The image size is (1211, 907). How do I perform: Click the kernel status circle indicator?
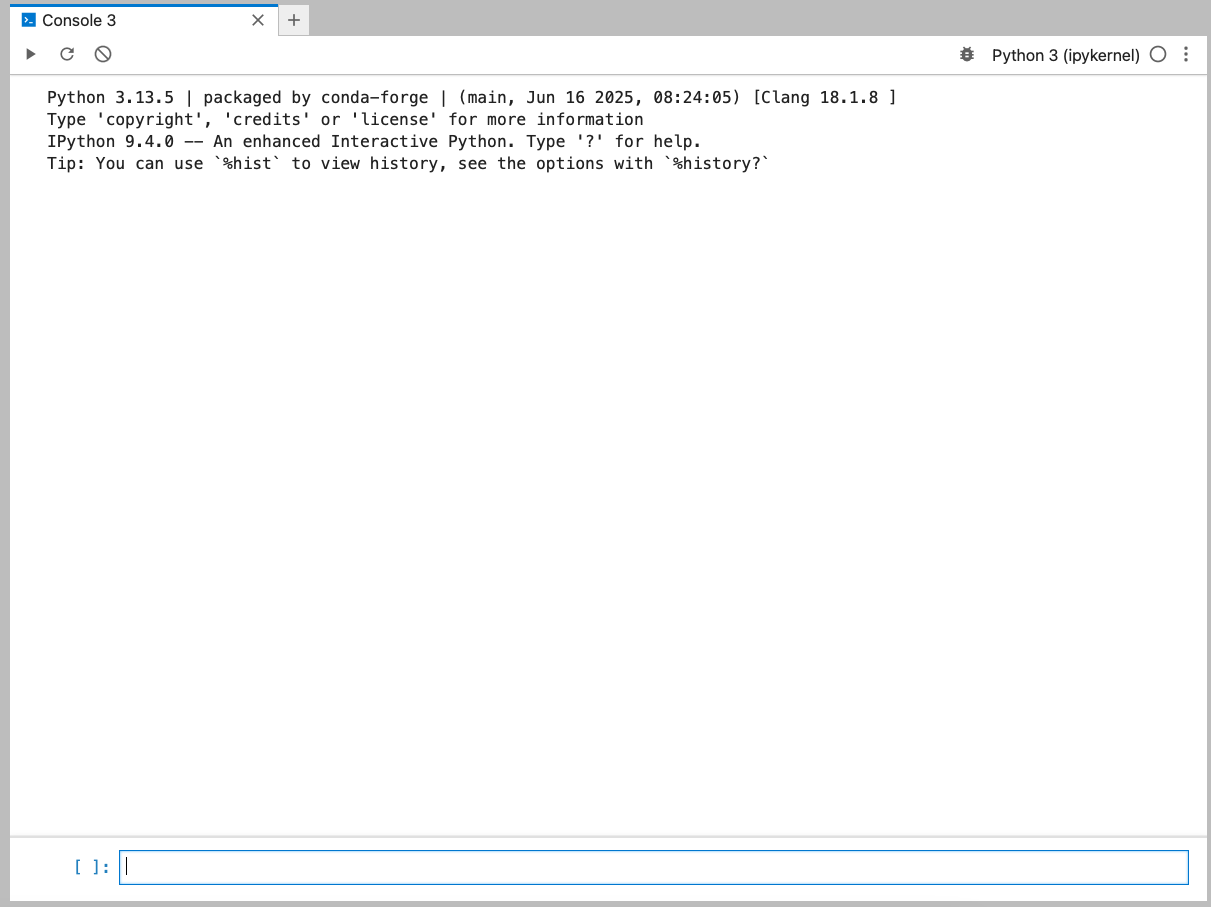(x=1158, y=55)
